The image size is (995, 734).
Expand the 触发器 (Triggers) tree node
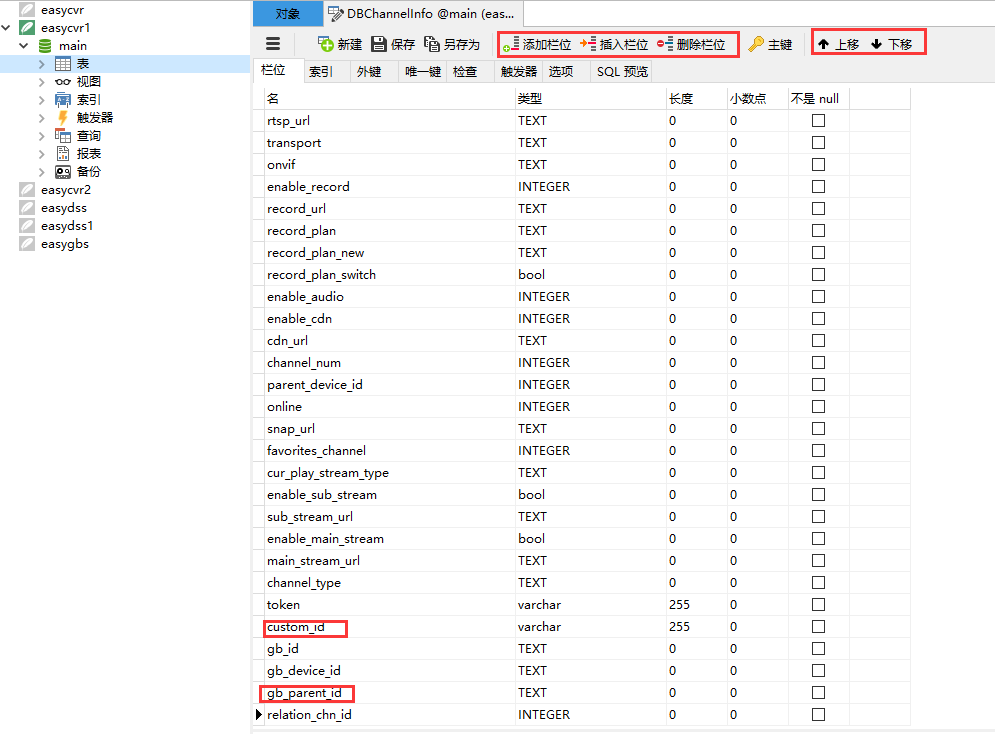tap(42, 118)
